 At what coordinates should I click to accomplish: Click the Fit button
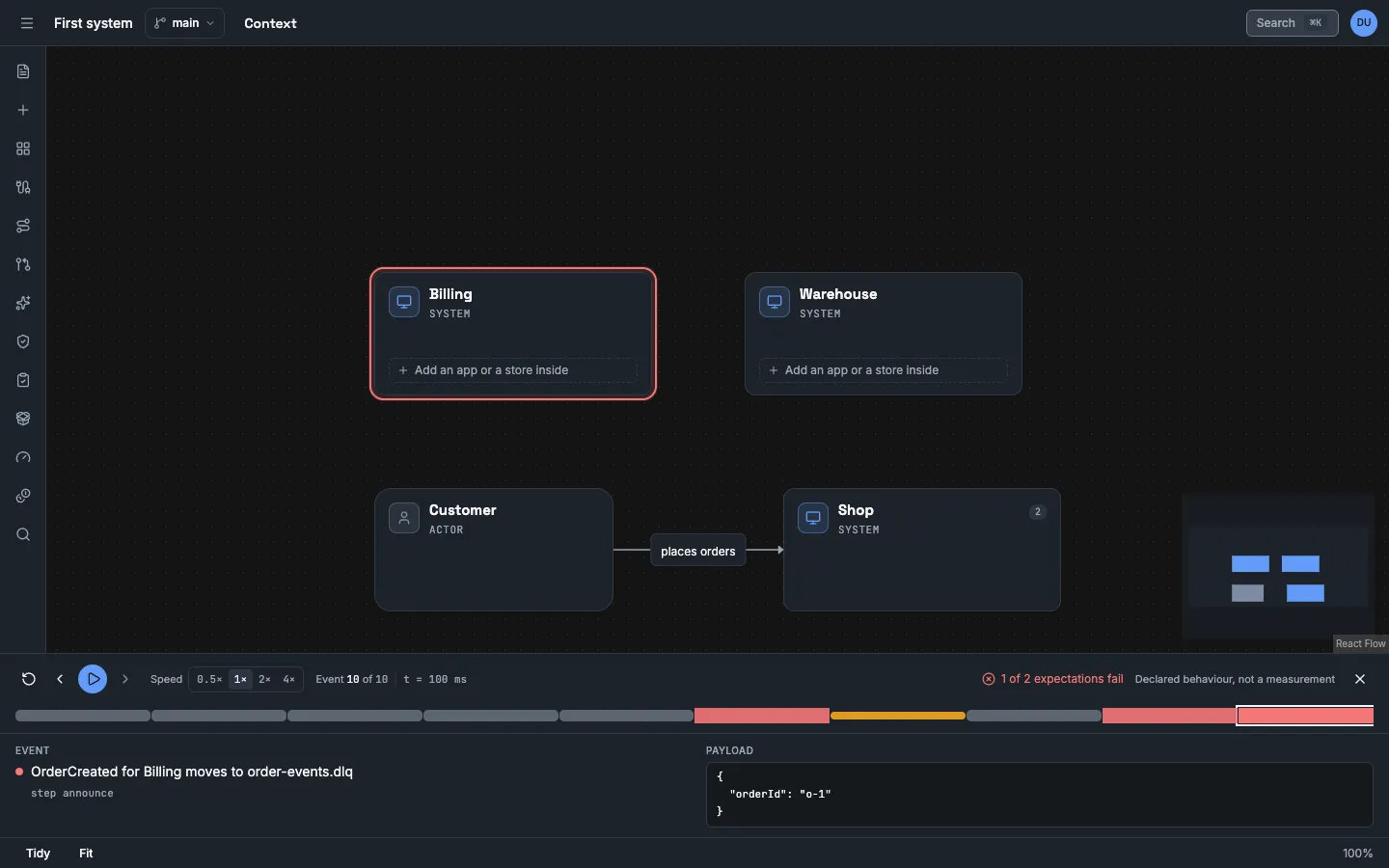click(x=86, y=854)
